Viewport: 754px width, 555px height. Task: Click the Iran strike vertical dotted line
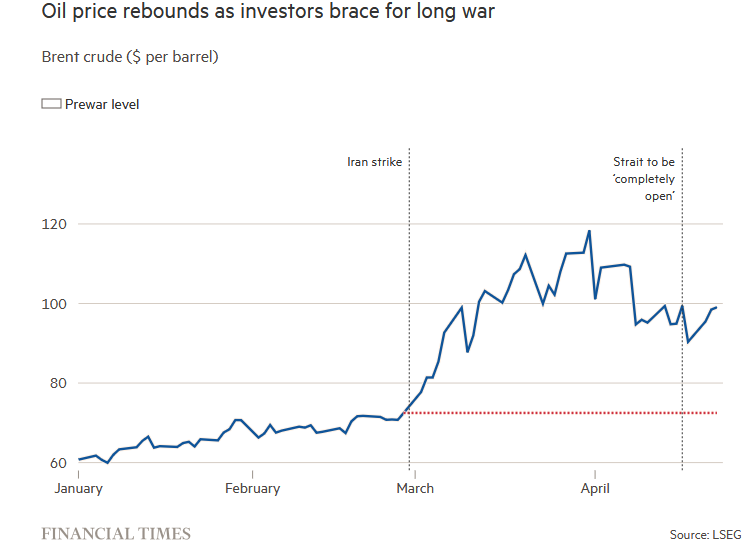409,300
